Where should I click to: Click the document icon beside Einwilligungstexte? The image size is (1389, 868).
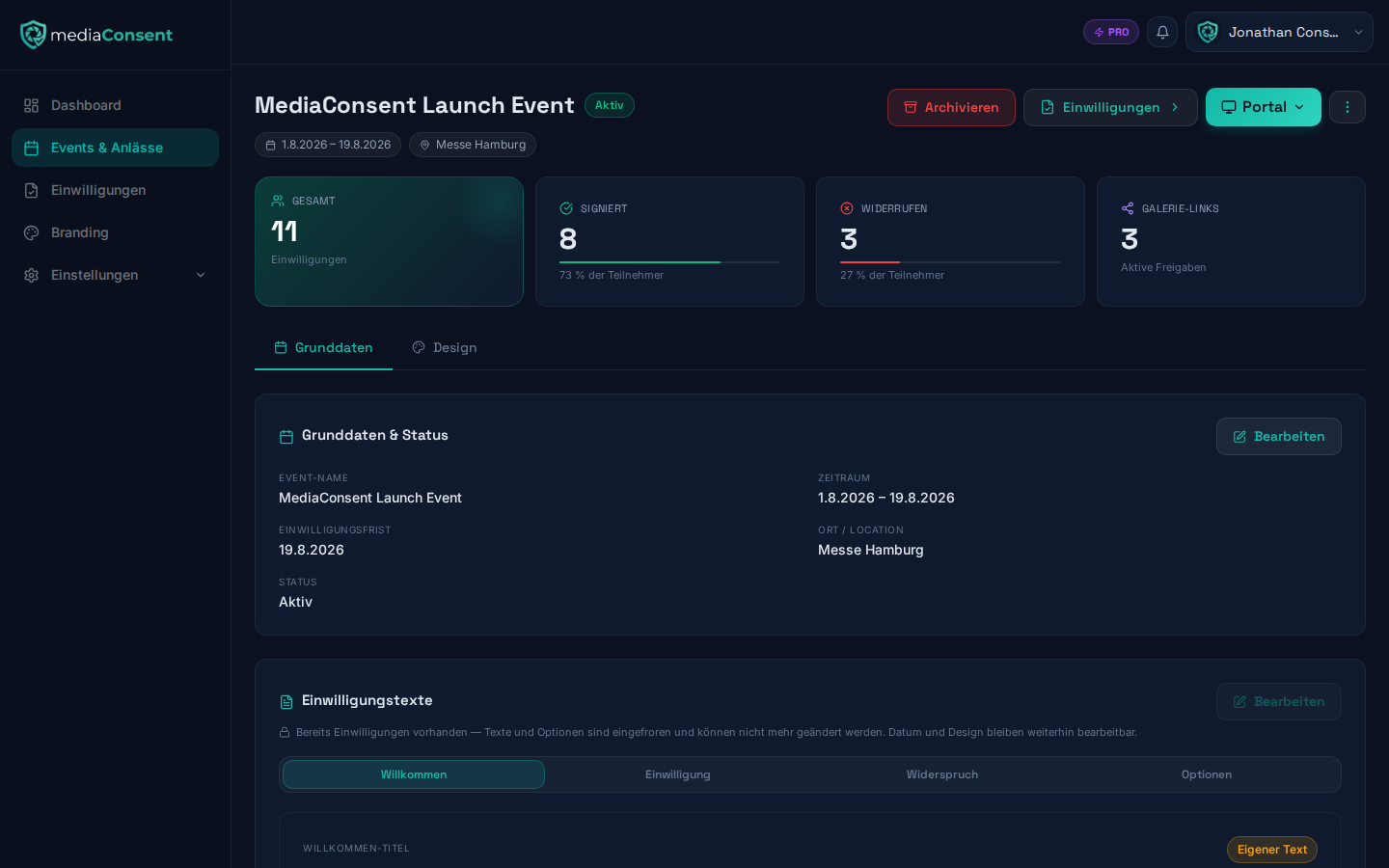click(286, 702)
